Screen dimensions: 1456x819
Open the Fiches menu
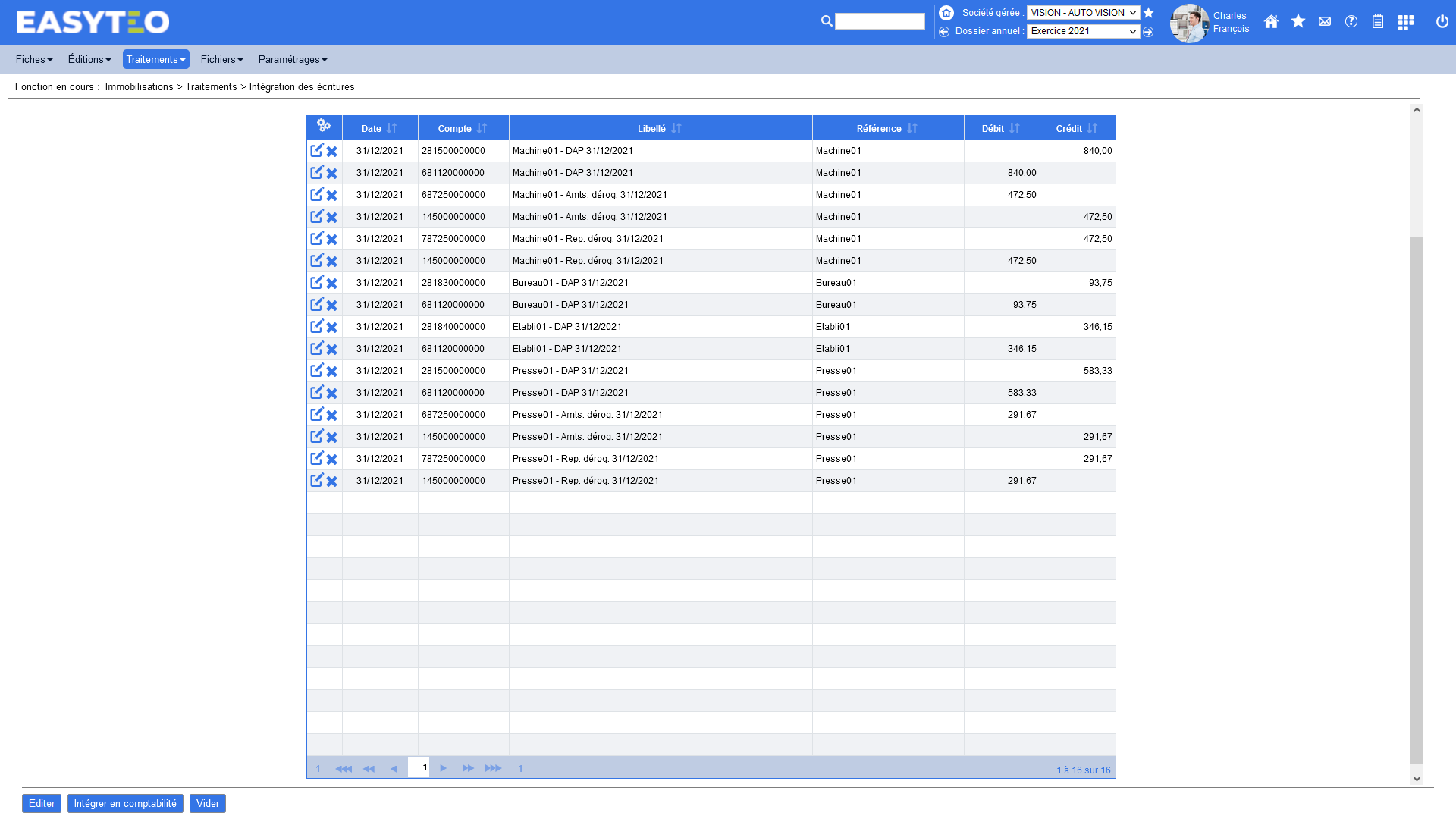click(x=33, y=60)
